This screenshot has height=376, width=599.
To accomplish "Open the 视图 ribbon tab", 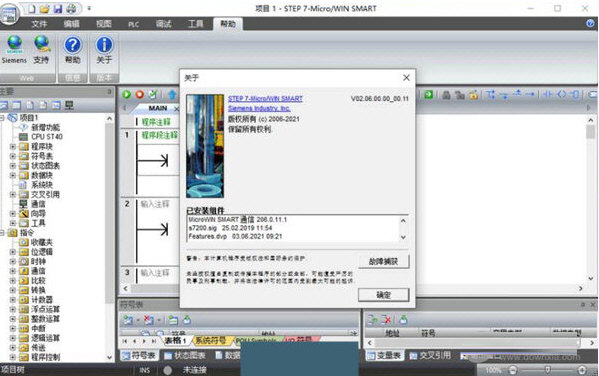I will [x=104, y=24].
